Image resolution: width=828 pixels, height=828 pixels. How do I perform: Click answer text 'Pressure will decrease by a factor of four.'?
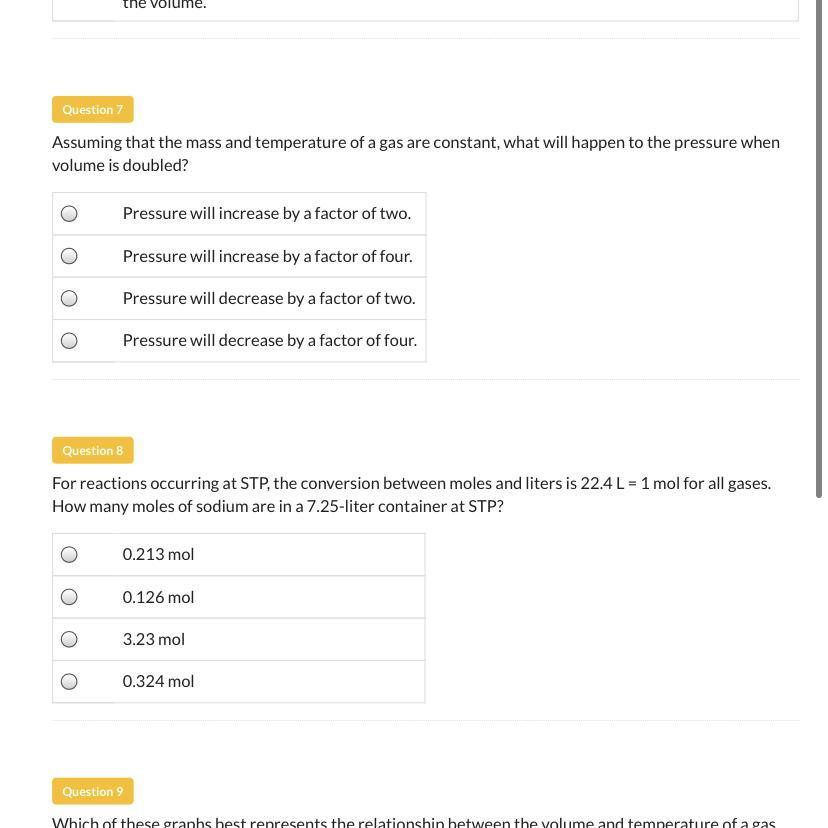coord(269,340)
